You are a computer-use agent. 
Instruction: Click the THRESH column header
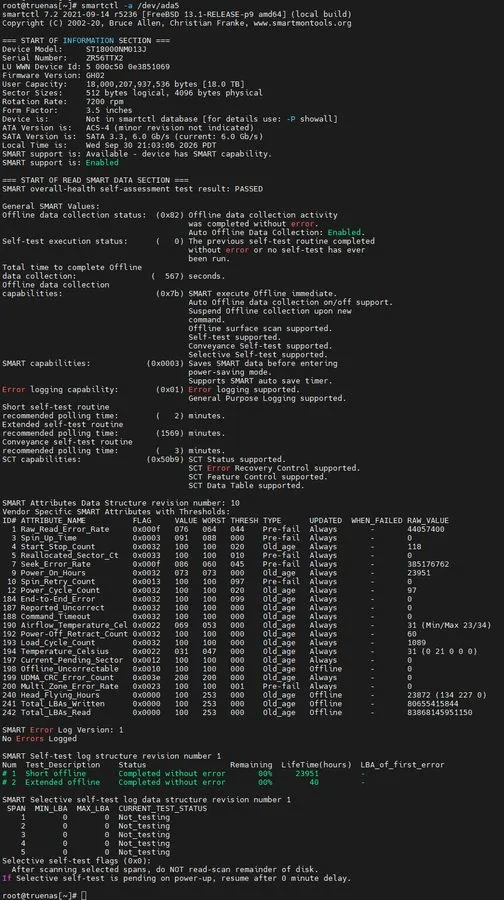click(x=245, y=521)
